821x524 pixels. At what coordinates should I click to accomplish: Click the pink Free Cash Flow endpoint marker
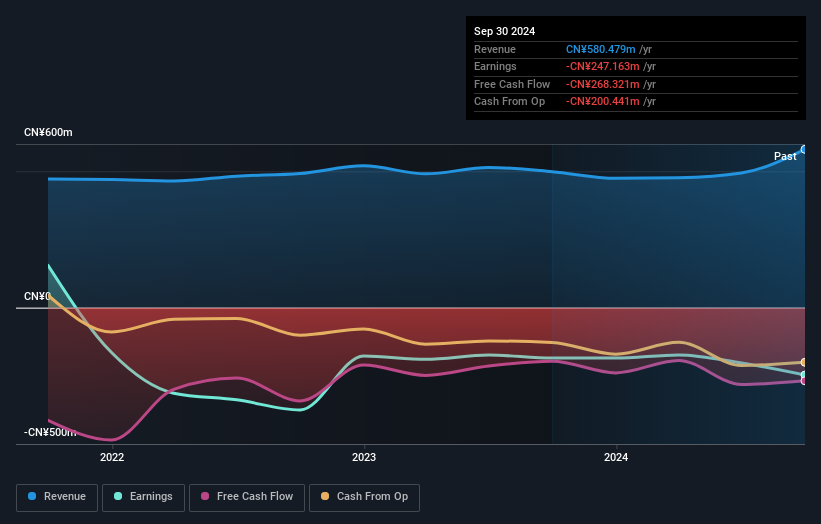(804, 381)
